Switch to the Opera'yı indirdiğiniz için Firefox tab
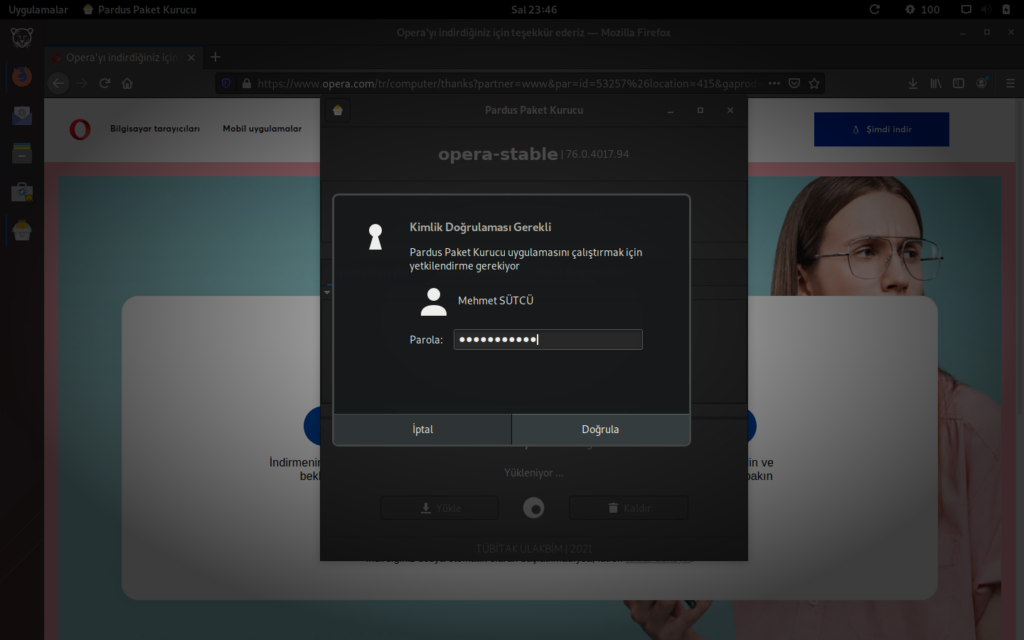 [x=123, y=57]
